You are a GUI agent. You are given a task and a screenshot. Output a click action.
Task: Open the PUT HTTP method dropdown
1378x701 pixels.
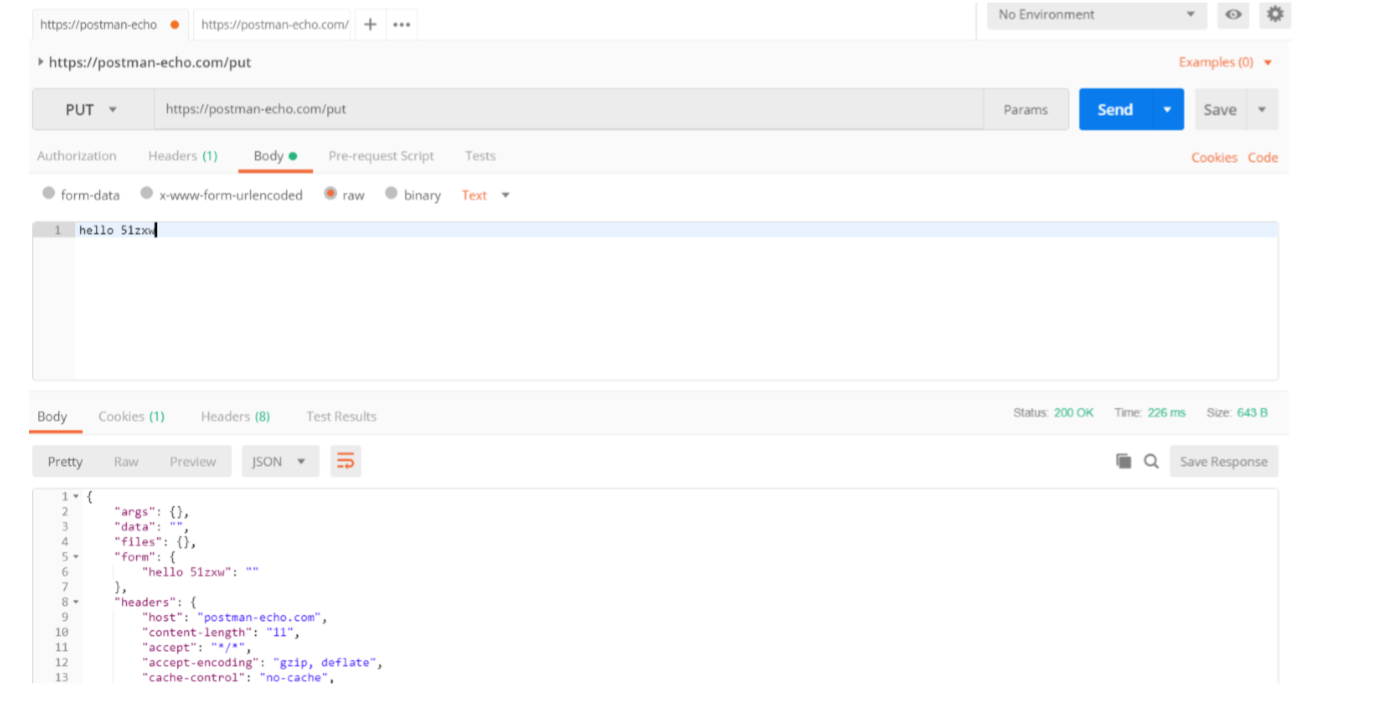[x=91, y=110]
